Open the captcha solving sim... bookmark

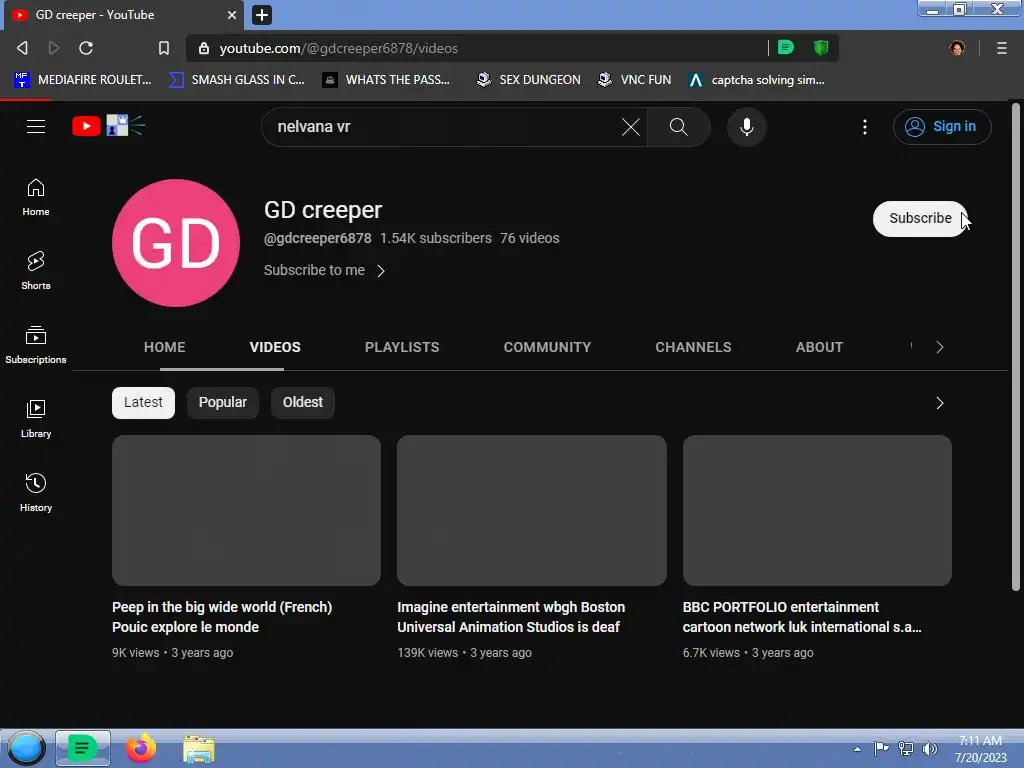click(757, 80)
